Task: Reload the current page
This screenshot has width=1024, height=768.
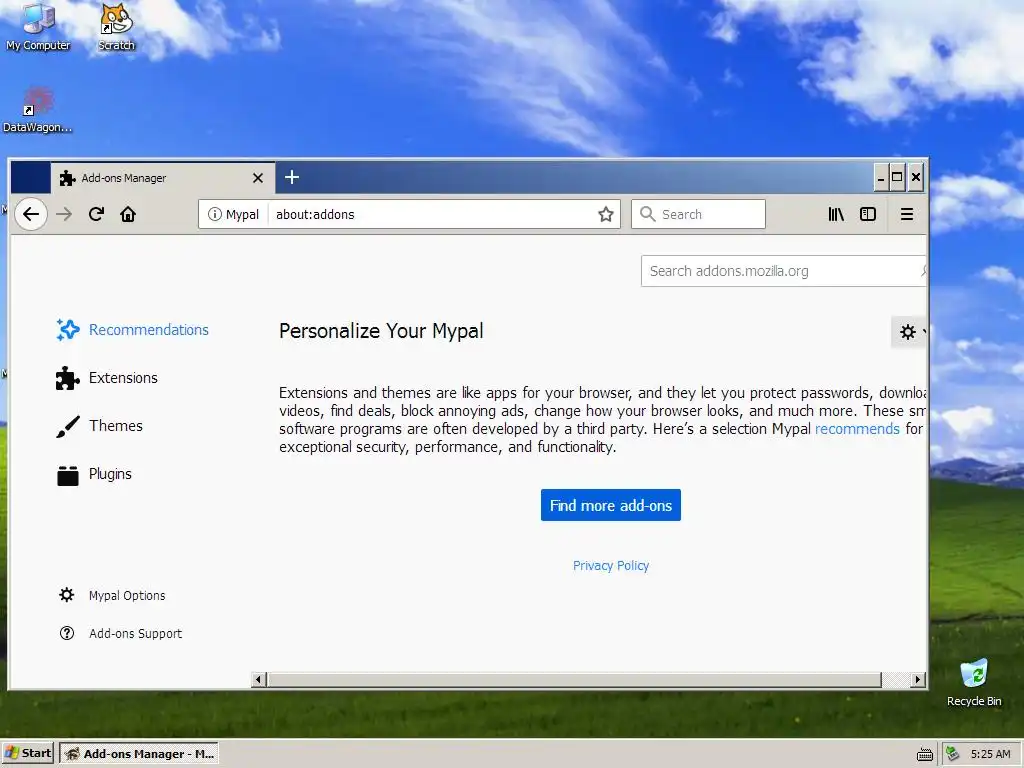Action: 96,214
